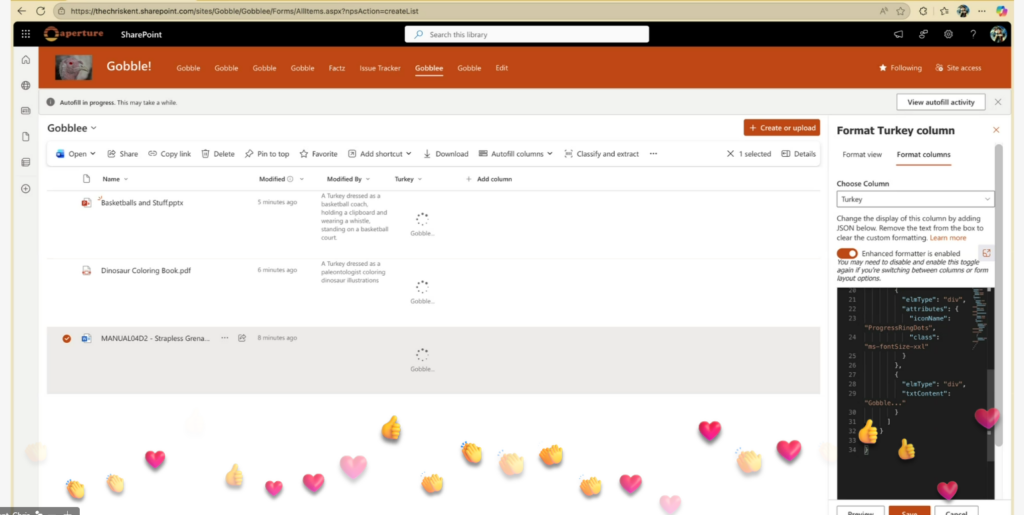Click share icon on the MANUAL04D2 row
Viewport: 1024px width, 515px height.
click(x=242, y=338)
